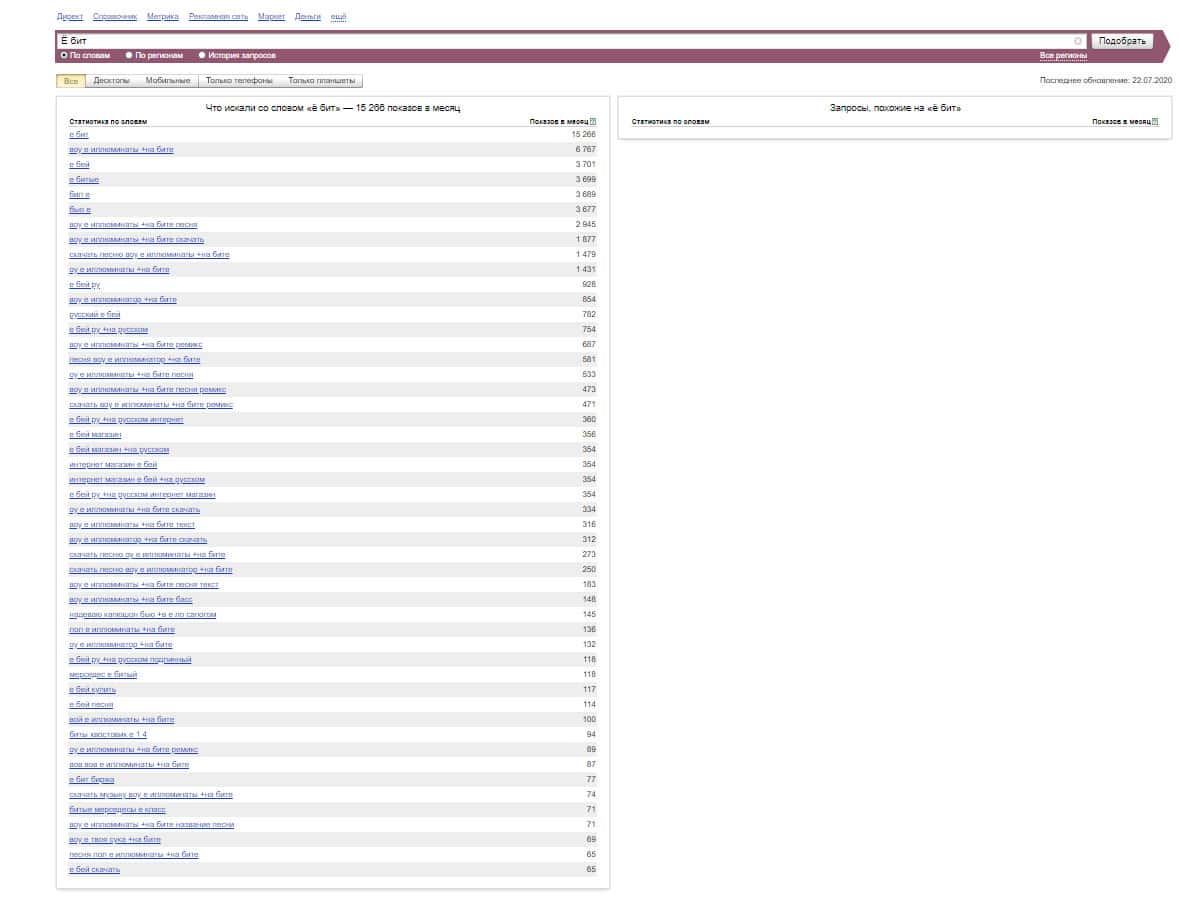Go to "Метрика" in the top navigation
The height and width of the screenshot is (899, 1179).
coord(162,17)
